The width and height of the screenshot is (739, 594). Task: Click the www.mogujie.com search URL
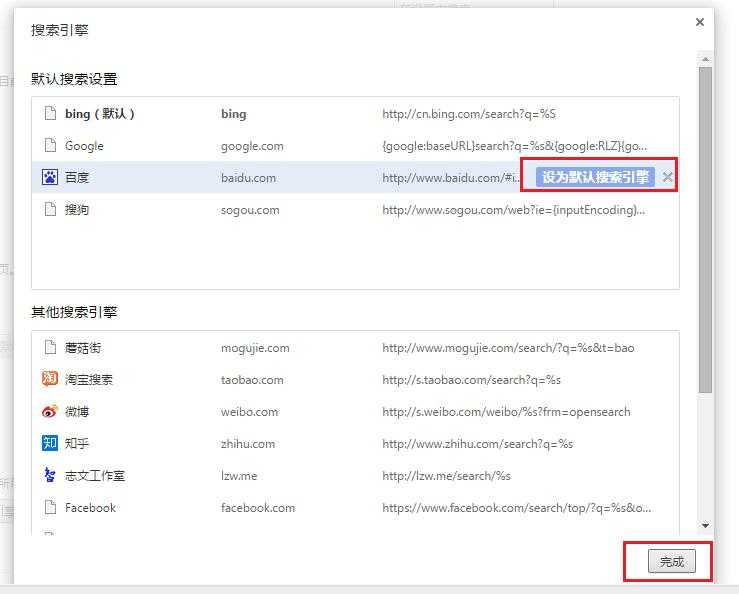[x=508, y=348]
